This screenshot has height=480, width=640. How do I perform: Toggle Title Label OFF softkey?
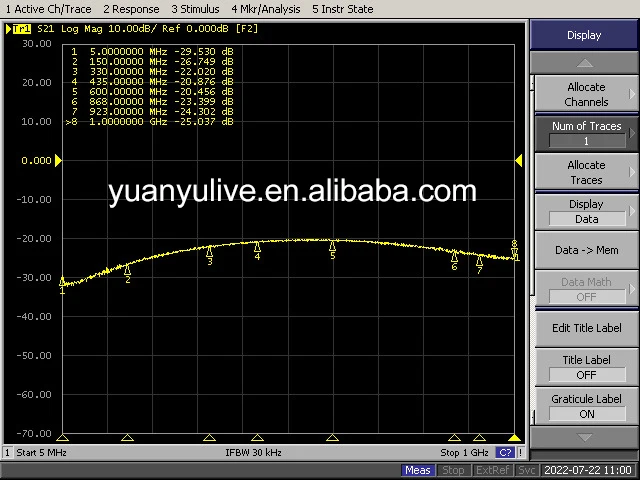click(586, 367)
